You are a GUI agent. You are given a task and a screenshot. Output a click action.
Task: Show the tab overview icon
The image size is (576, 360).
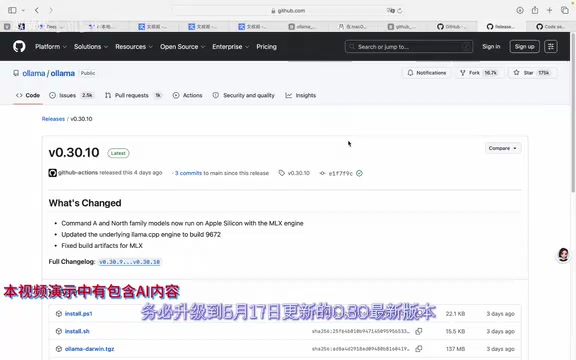(565, 10)
